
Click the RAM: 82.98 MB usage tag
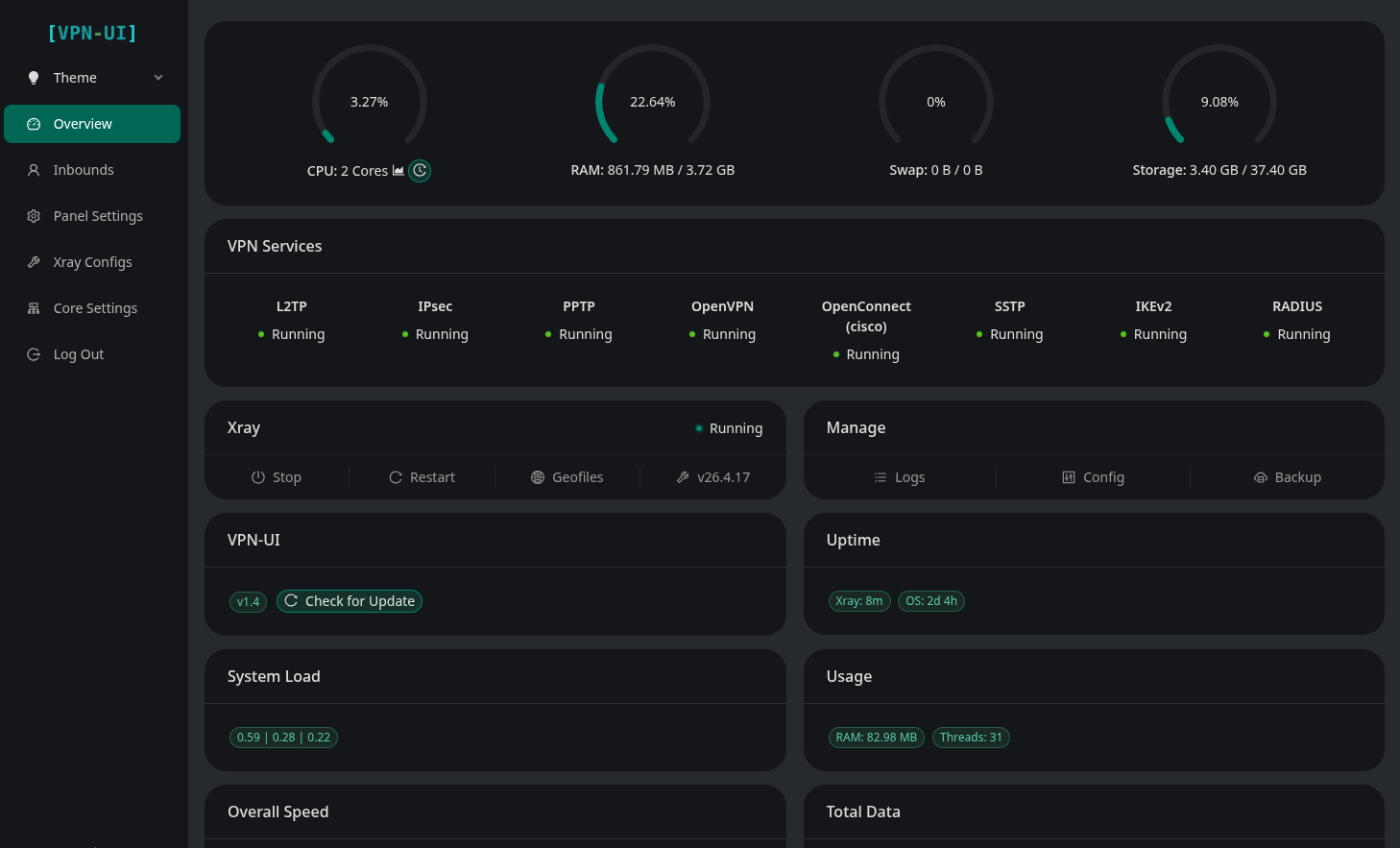[877, 738]
